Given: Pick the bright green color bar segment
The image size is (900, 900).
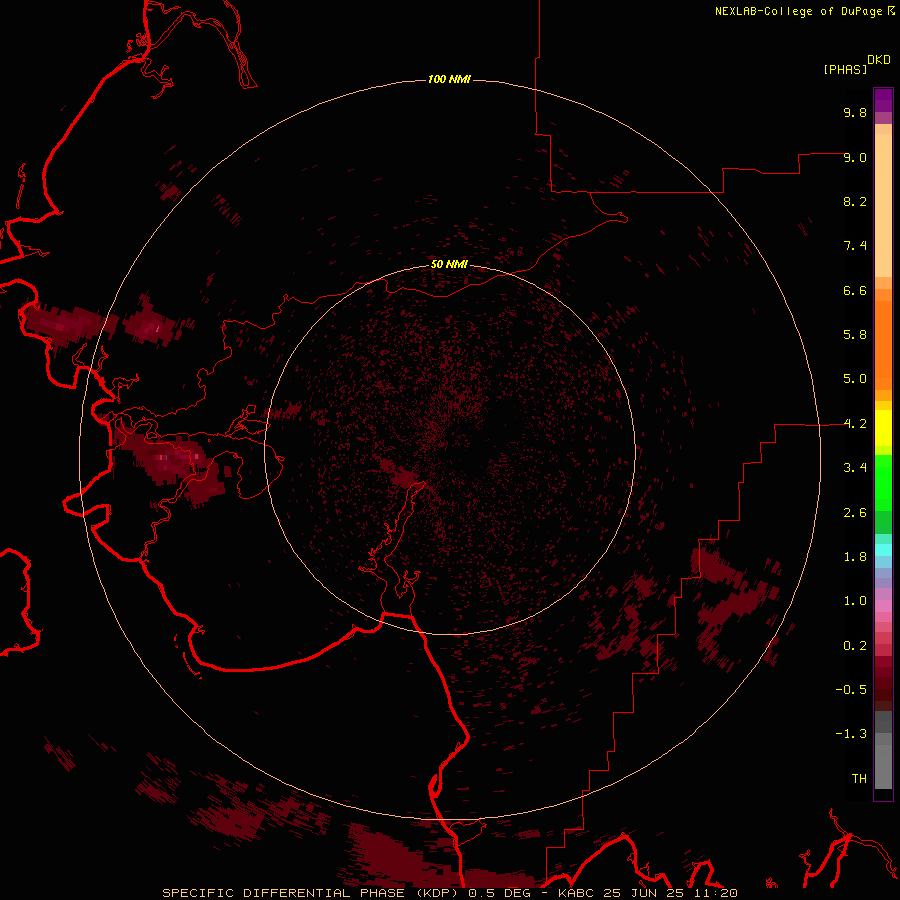Looking at the screenshot, I should click(883, 482).
